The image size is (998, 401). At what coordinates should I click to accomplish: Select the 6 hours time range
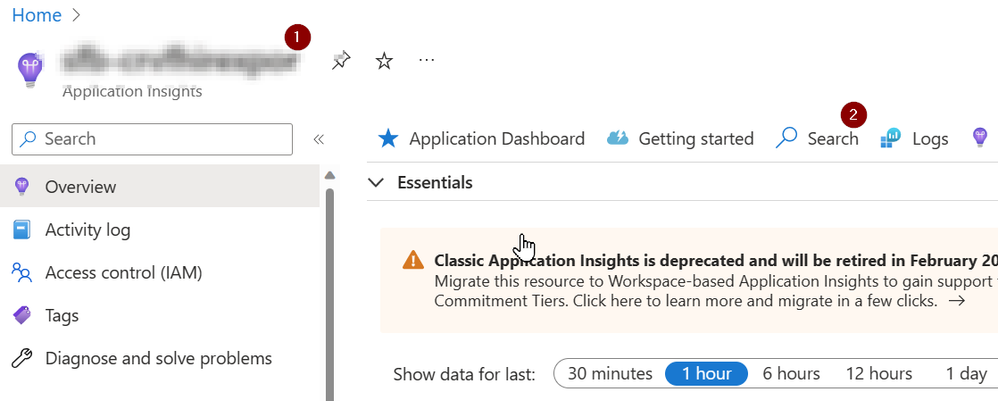click(x=791, y=374)
